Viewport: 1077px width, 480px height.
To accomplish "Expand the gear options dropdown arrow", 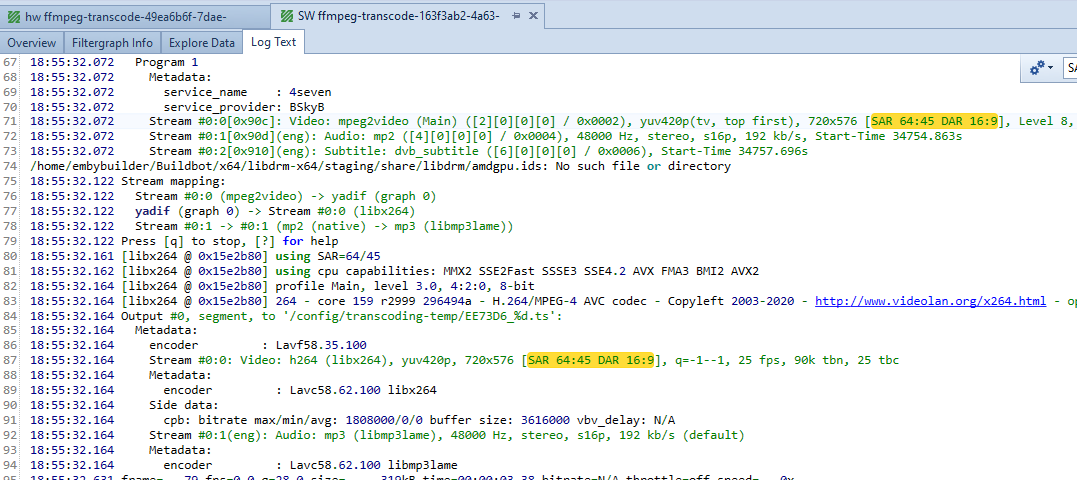I will pyautogui.click(x=1049, y=67).
